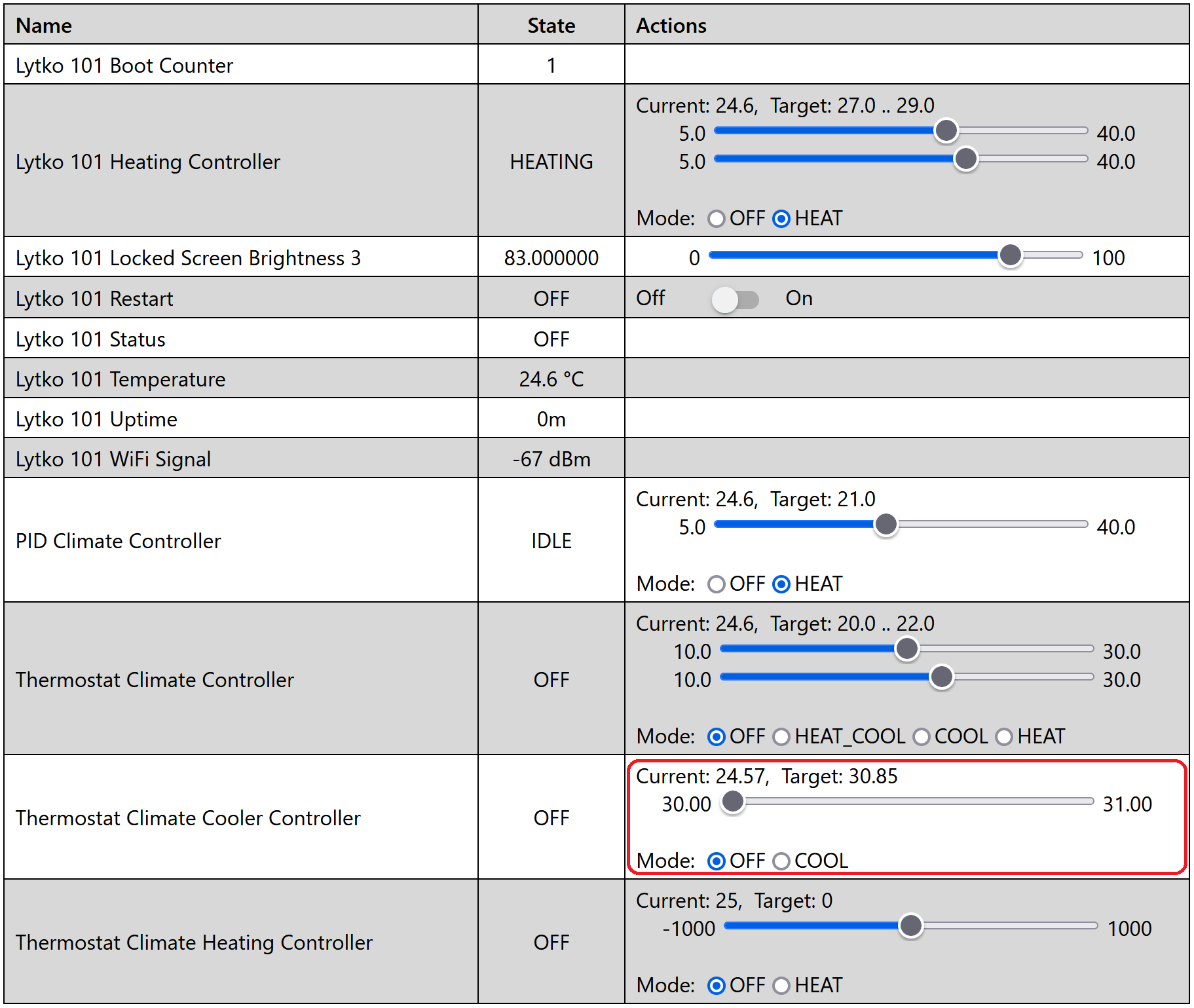
Task: Switch PID Climate Controller mode to OFF
Action: 717,584
